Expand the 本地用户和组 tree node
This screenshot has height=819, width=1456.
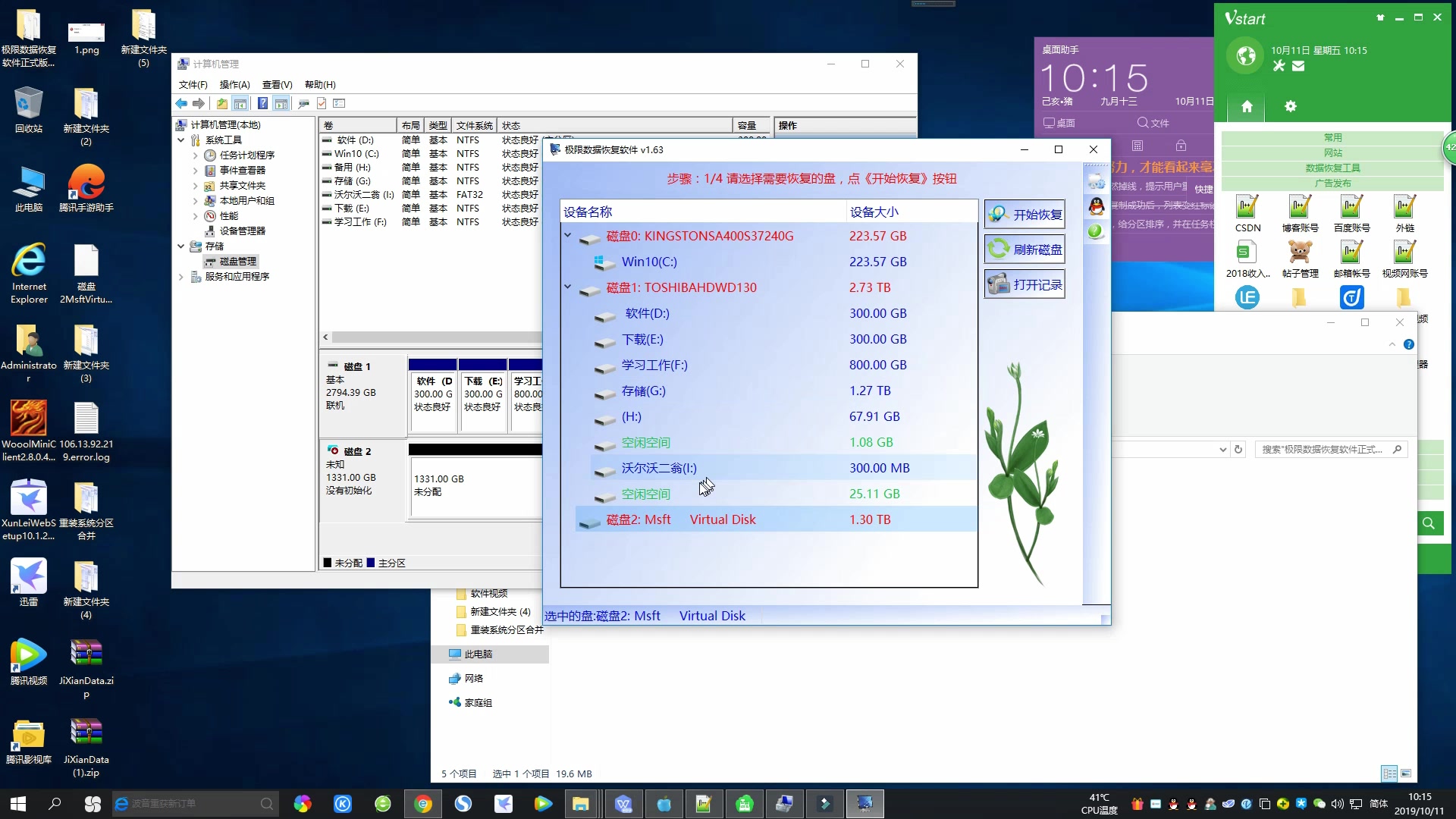coord(195,200)
